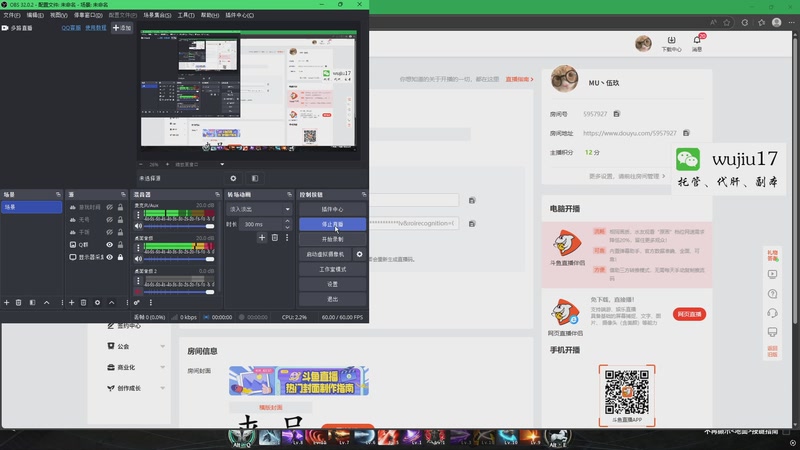Hide the Q群 image source
This screenshot has width=800, height=450.
click(109, 244)
